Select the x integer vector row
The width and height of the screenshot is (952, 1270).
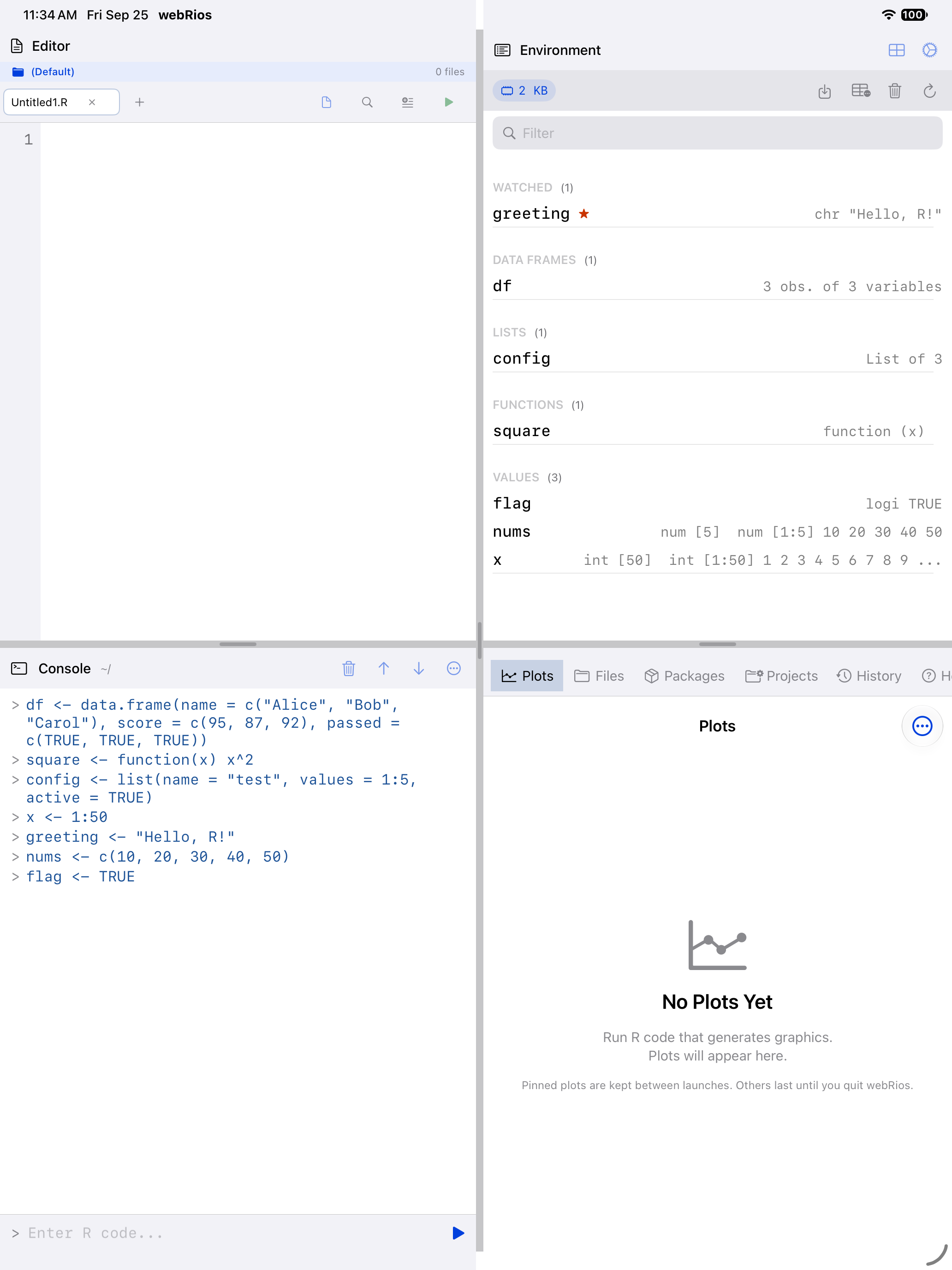pos(717,560)
